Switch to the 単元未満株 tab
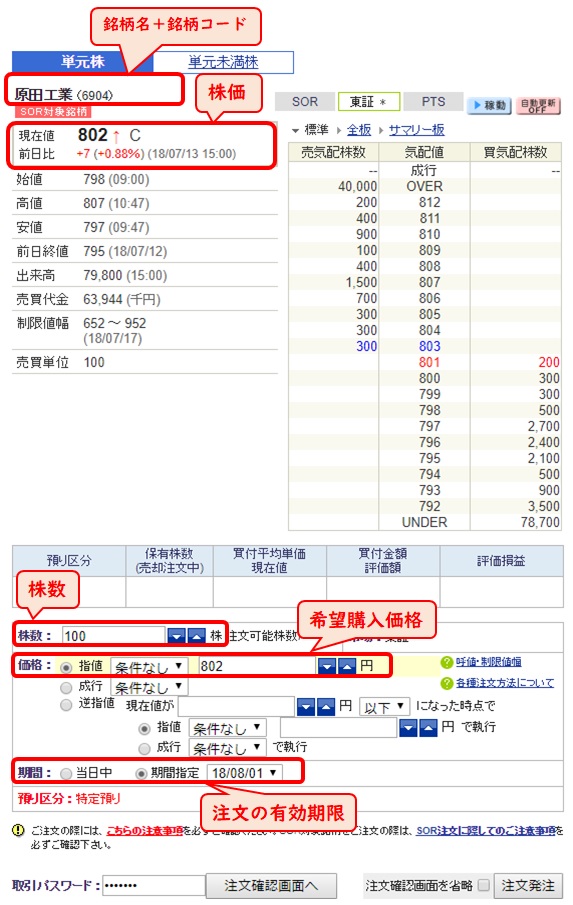 point(223,62)
